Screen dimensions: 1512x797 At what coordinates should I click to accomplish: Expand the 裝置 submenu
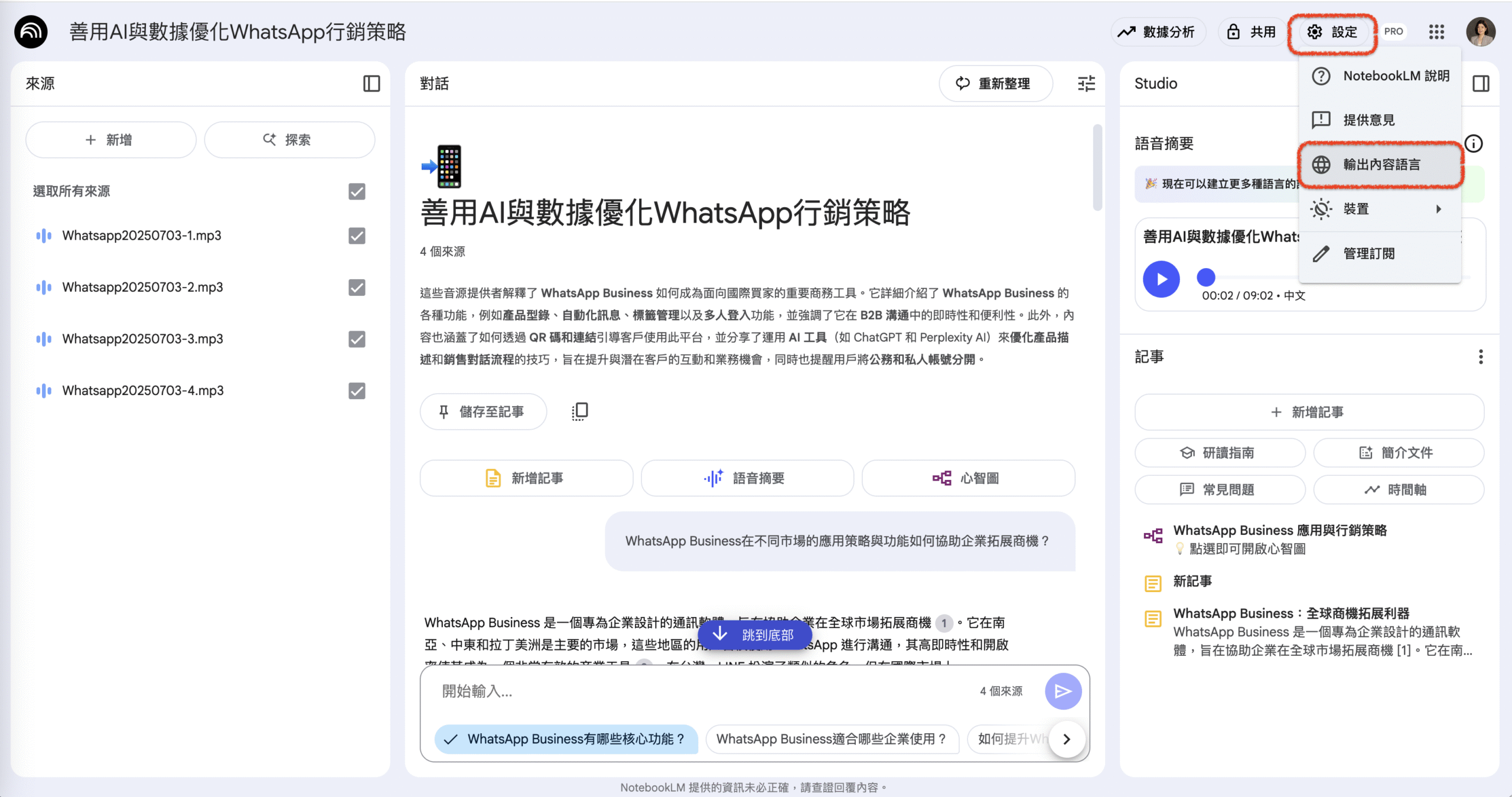pyautogui.click(x=1380, y=209)
